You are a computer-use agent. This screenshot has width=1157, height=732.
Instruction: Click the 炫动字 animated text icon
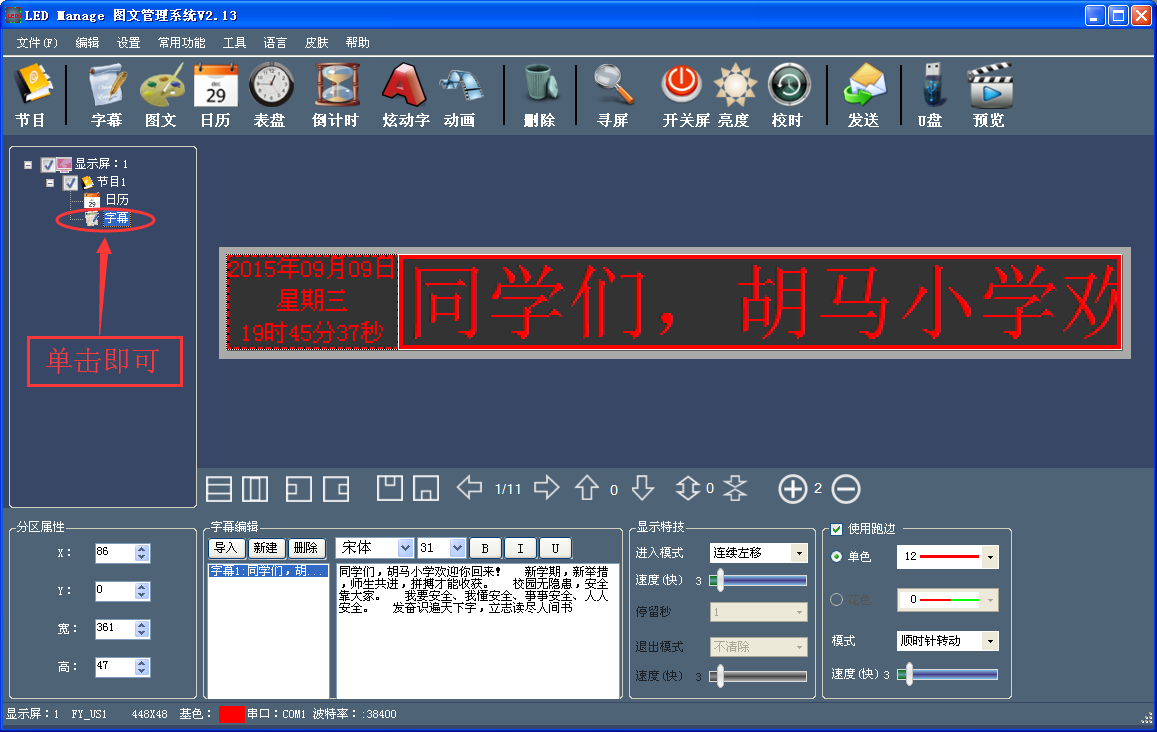405,87
